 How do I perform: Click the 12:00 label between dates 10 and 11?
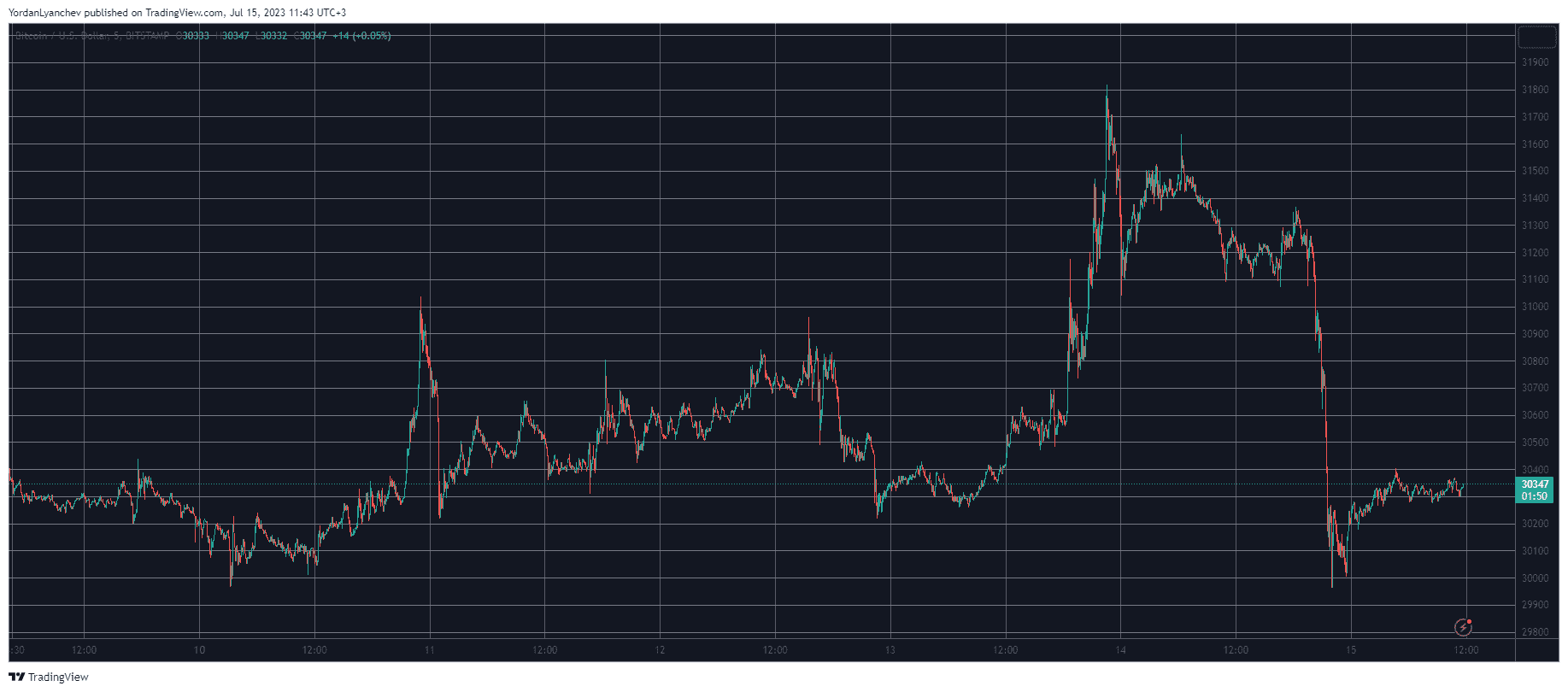[314, 650]
